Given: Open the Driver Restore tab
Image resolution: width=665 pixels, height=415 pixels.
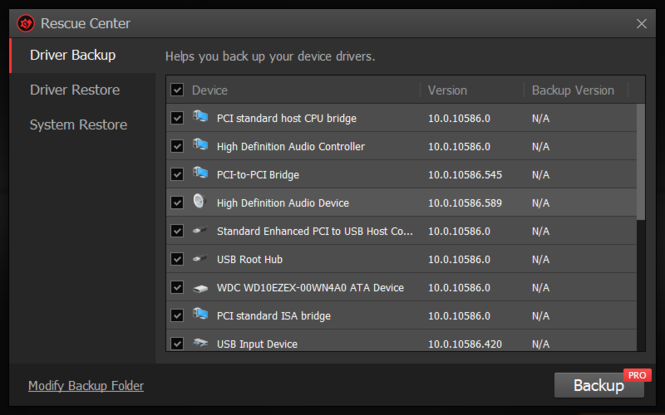Looking at the screenshot, I should point(75,90).
